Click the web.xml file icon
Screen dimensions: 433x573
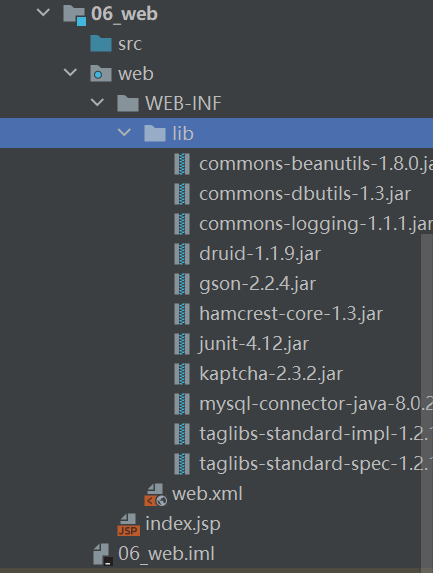156,495
